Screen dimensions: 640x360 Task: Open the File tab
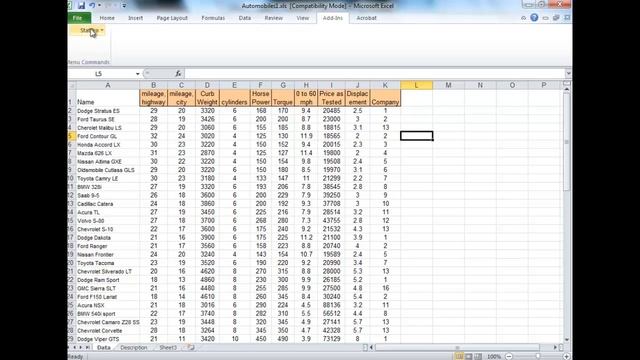click(79, 18)
